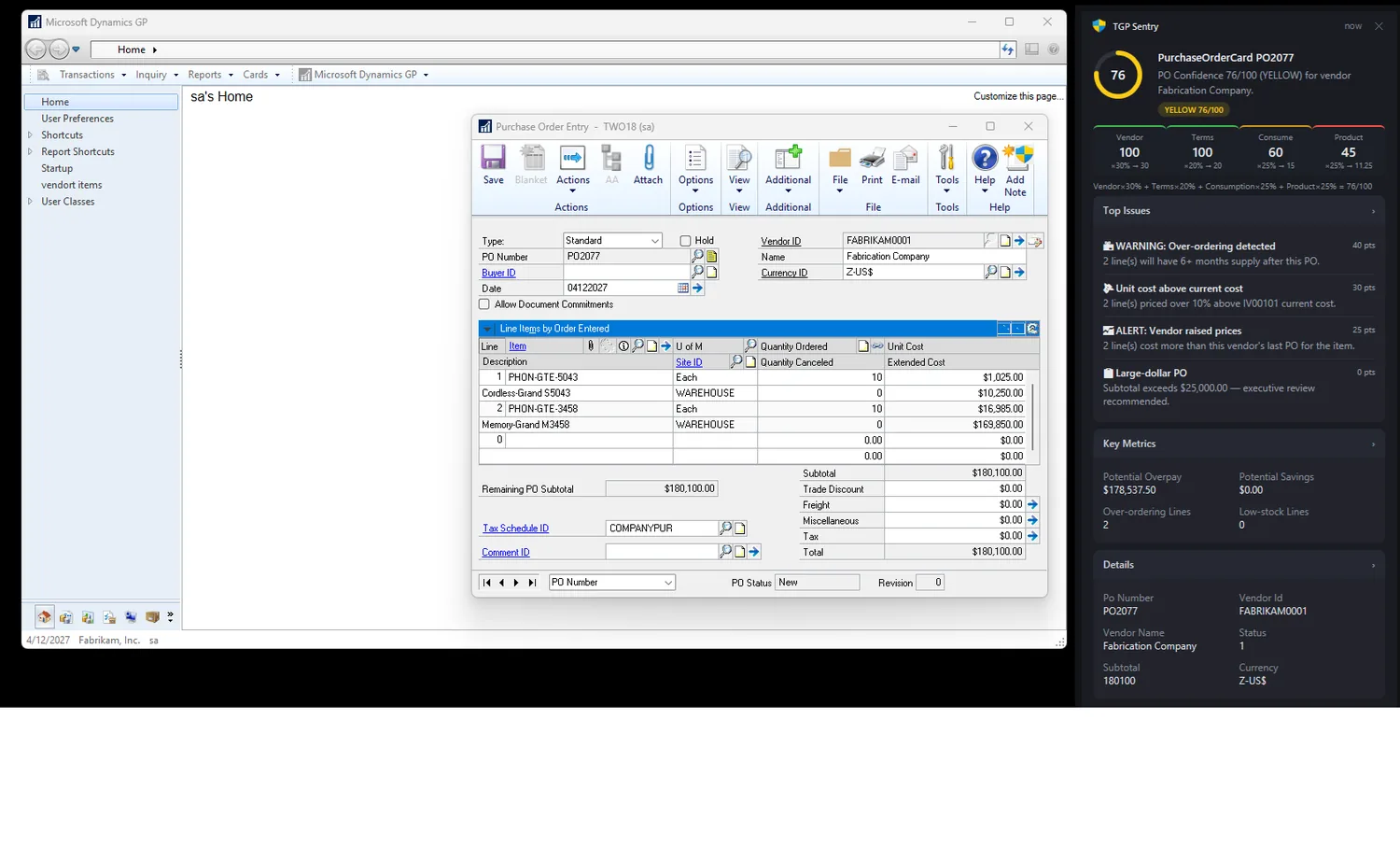Close the TGP Sentry notification panel
Screen dimensions: 1400x846
click(x=1379, y=26)
